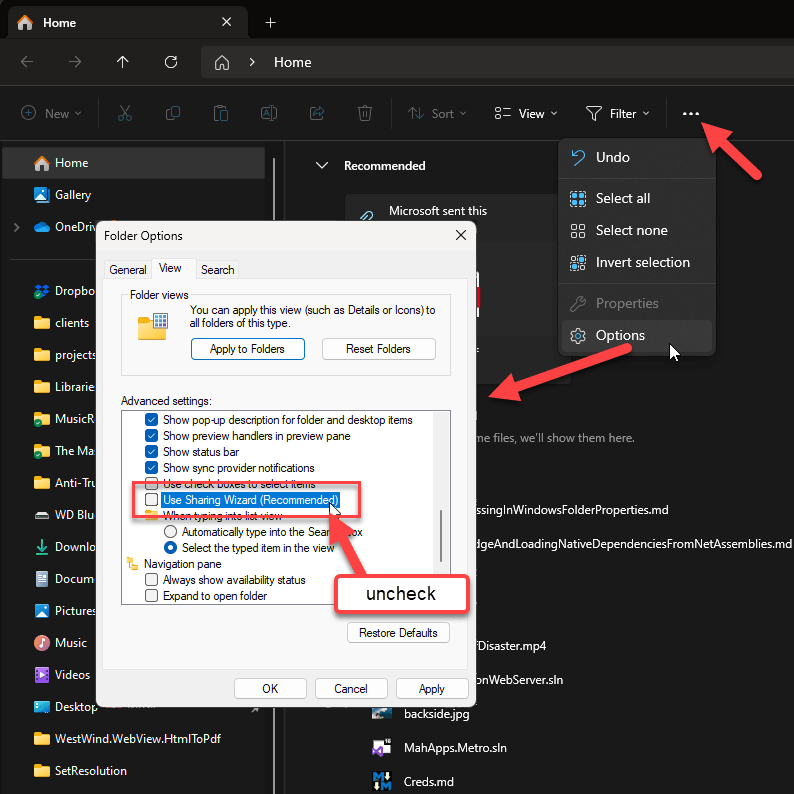Open the View dropdown in toolbar
Viewport: 794px width, 794px height.
tap(526, 113)
